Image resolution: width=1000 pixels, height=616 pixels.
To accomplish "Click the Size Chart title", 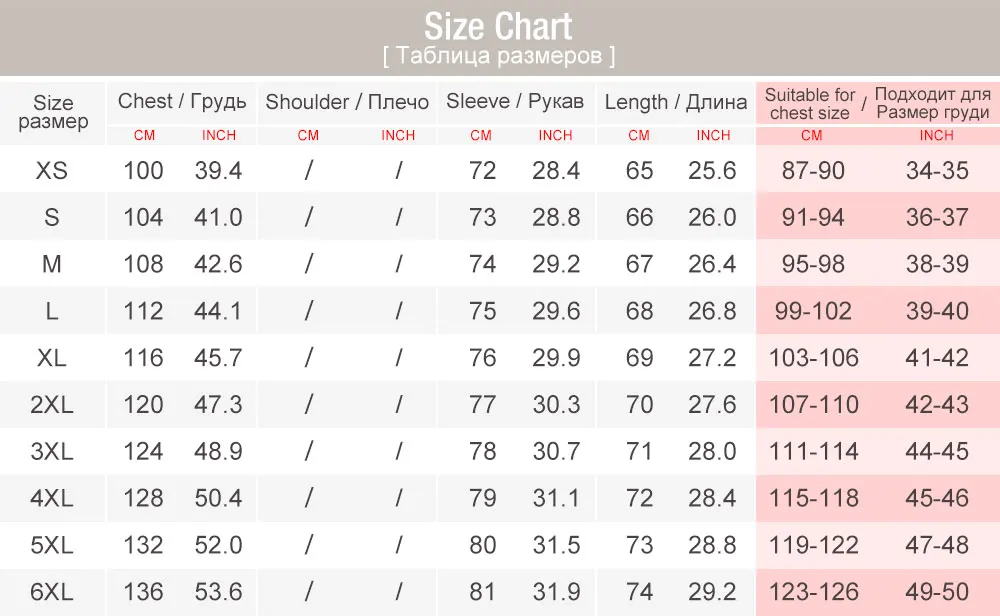I will pos(498,27).
